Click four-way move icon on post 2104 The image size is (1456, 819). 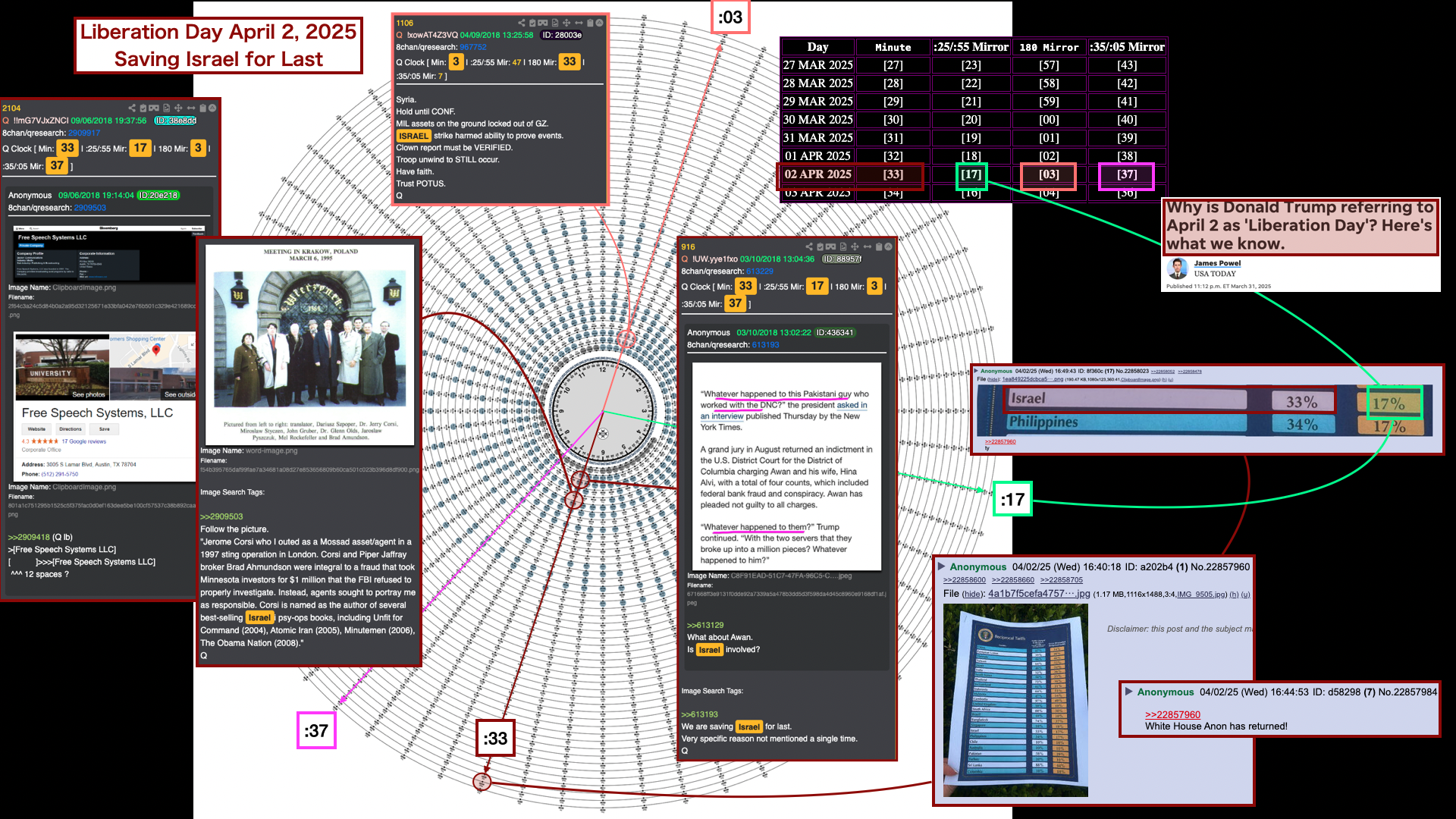[x=178, y=108]
